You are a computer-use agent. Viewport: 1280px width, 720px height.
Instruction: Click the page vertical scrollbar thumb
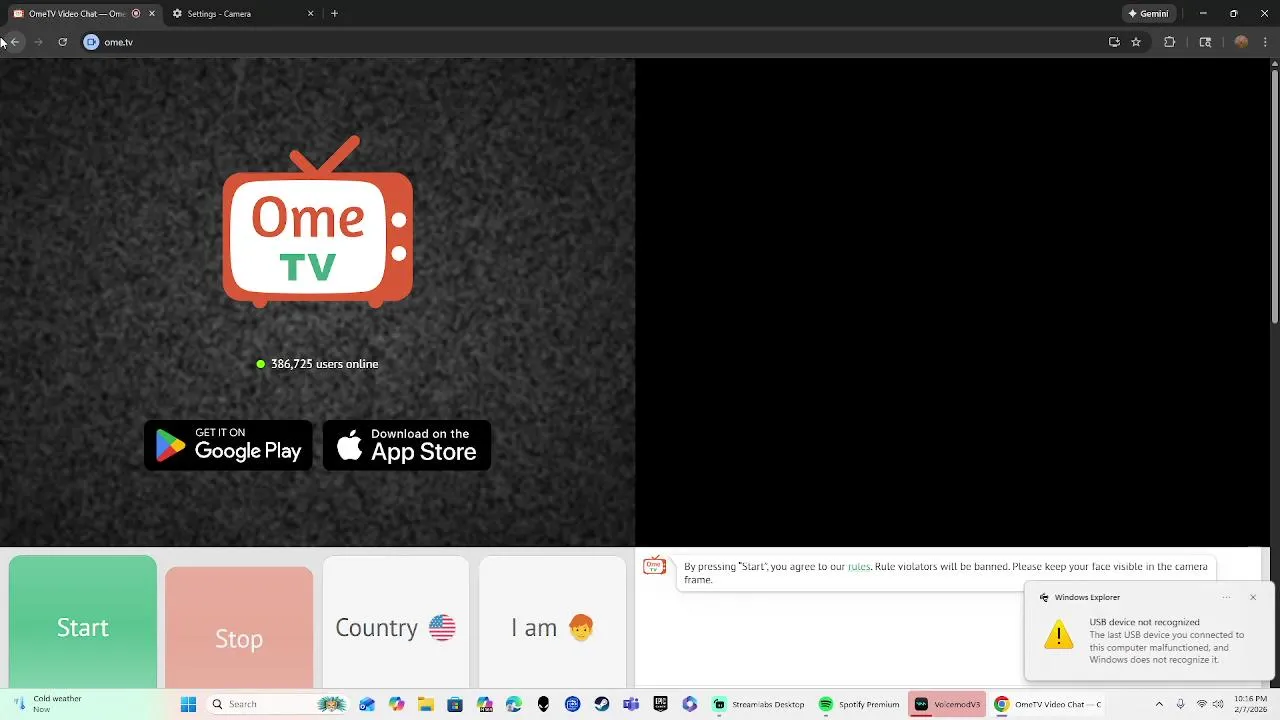coord(1275,196)
